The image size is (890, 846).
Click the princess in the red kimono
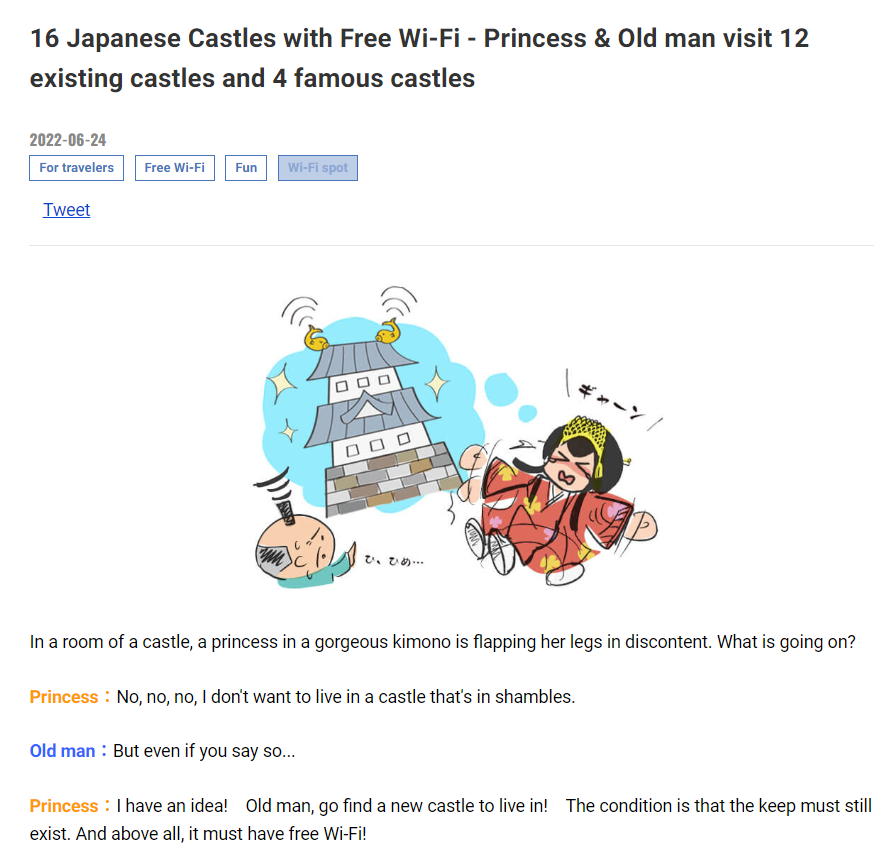(x=559, y=500)
